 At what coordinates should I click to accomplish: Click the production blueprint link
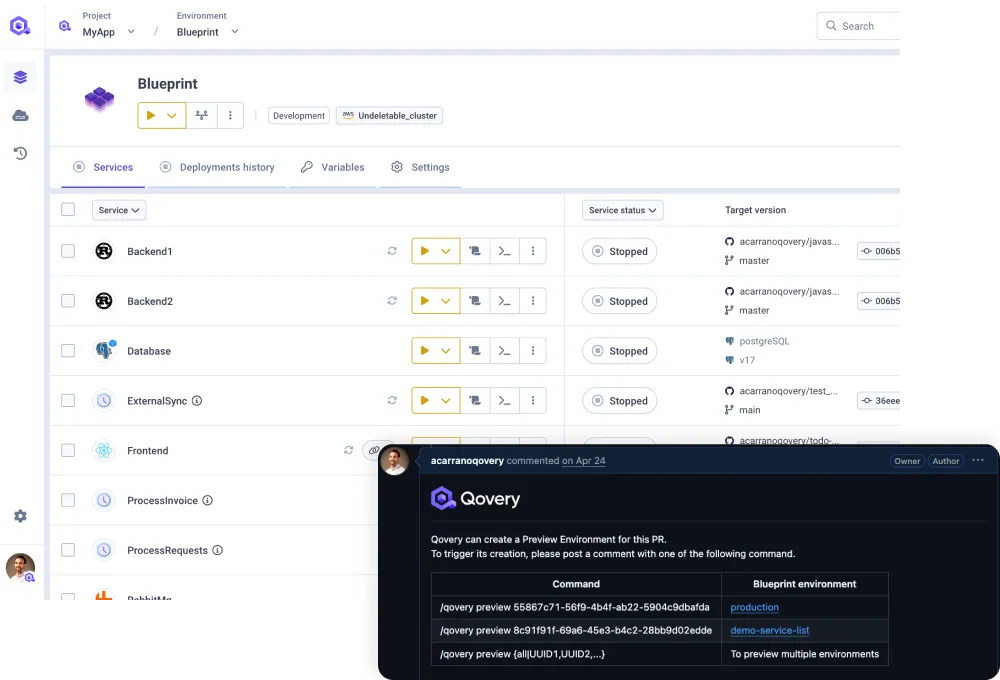[754, 607]
